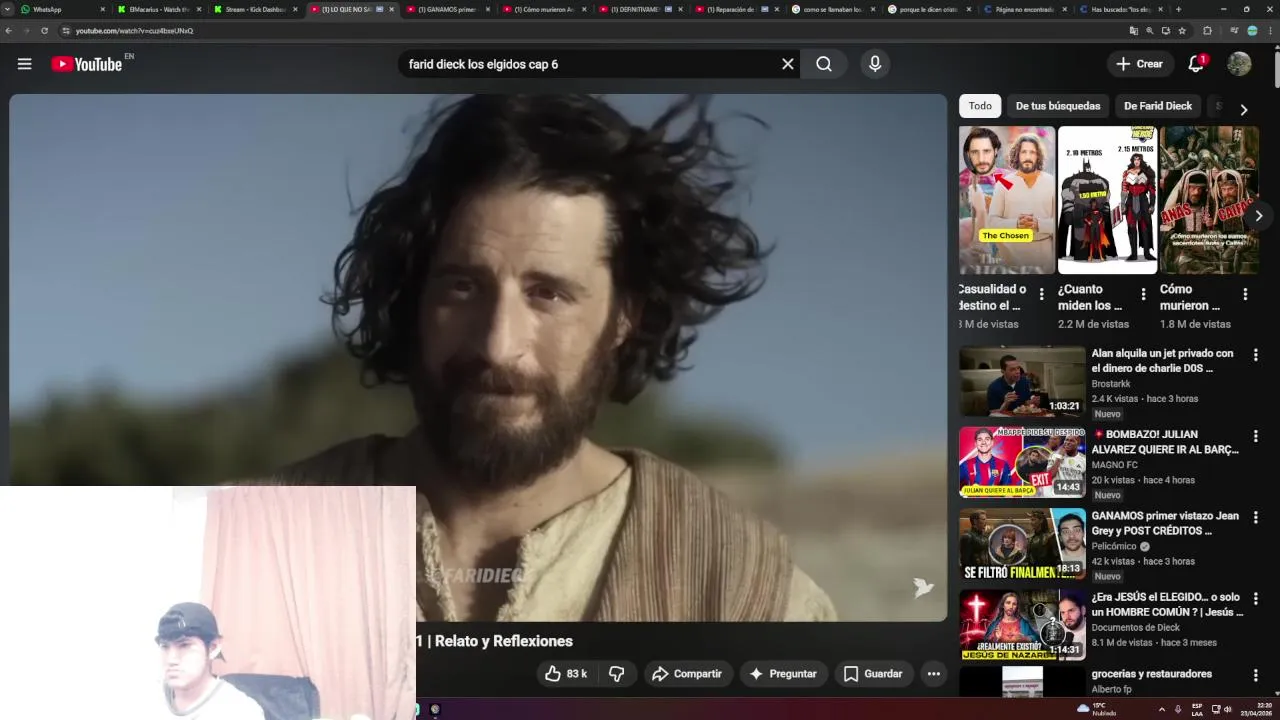The width and height of the screenshot is (1280, 720).
Task: Go to the YouTube home logo
Action: click(x=87, y=64)
